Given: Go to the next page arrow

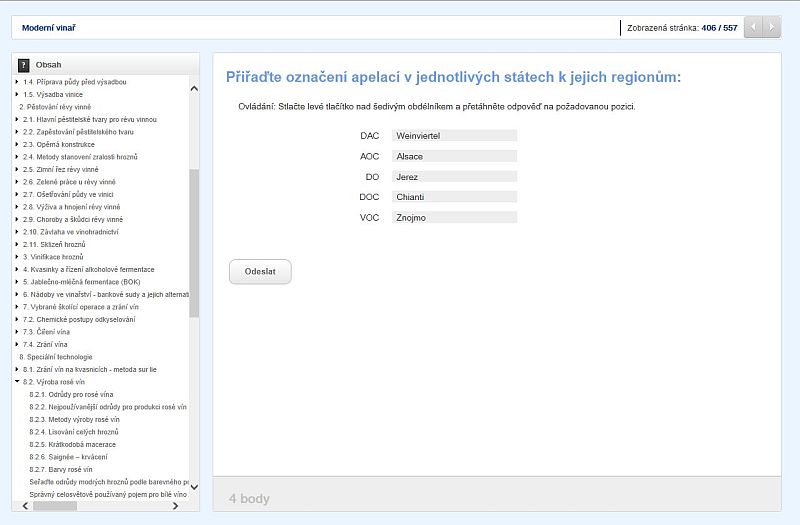Looking at the screenshot, I should [x=772, y=27].
